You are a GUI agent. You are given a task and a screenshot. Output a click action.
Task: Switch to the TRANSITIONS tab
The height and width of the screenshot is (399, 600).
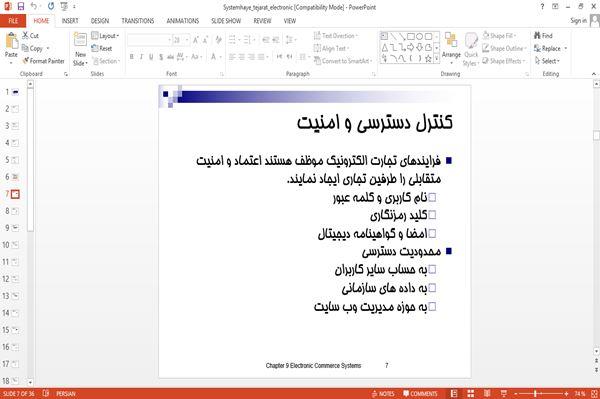(x=138, y=21)
